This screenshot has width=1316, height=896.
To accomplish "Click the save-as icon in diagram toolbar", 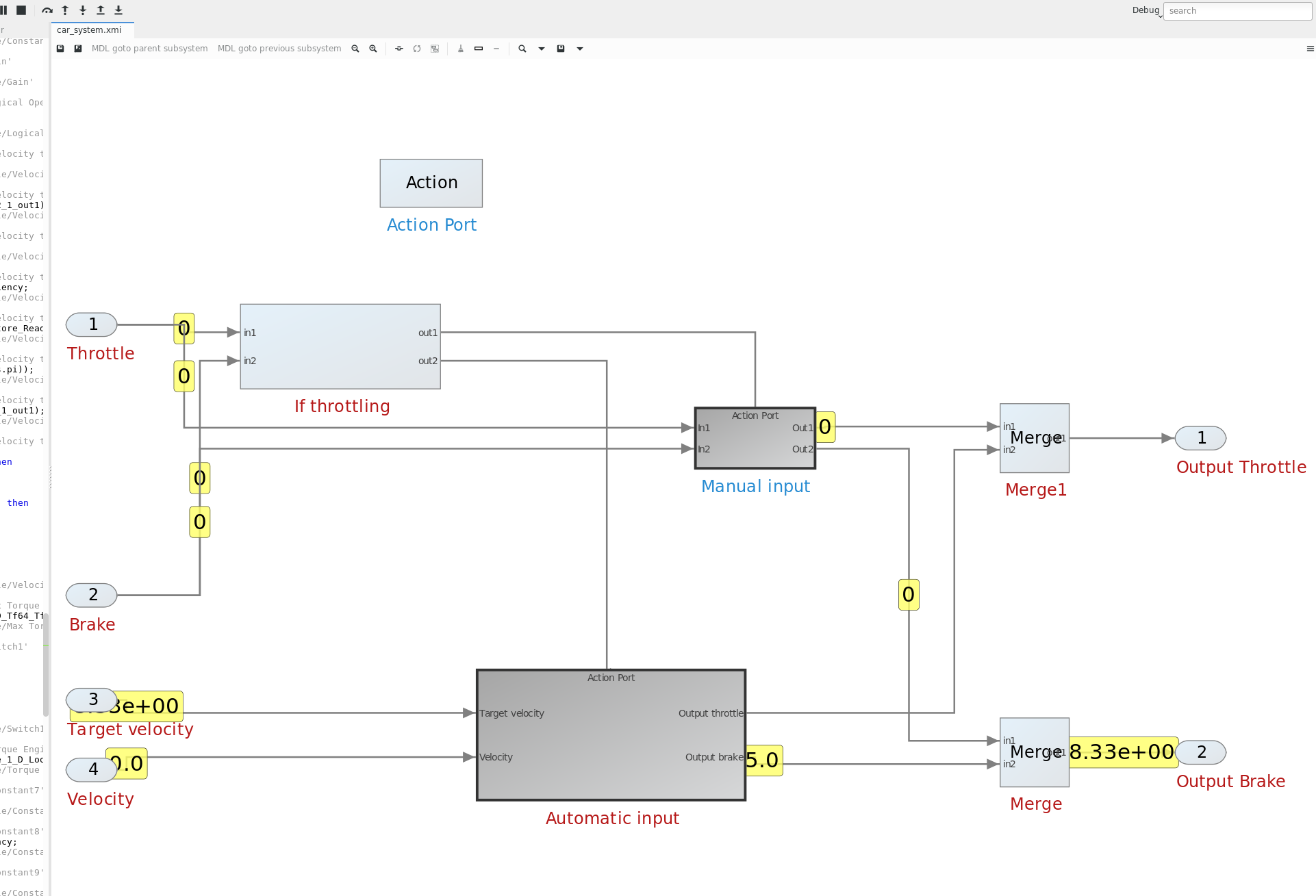I will pyautogui.click(x=78, y=49).
